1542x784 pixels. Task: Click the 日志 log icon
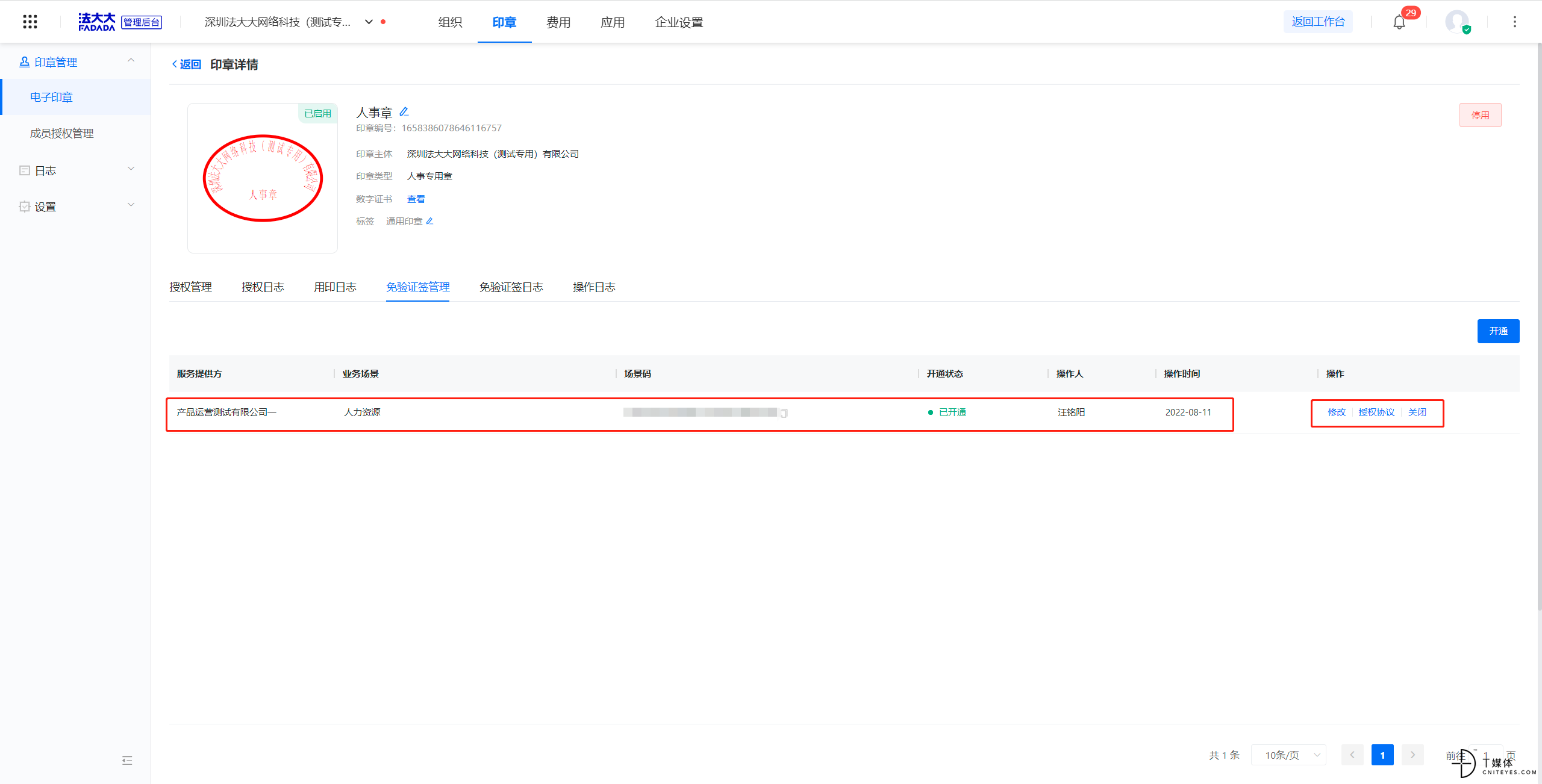pyautogui.click(x=24, y=170)
